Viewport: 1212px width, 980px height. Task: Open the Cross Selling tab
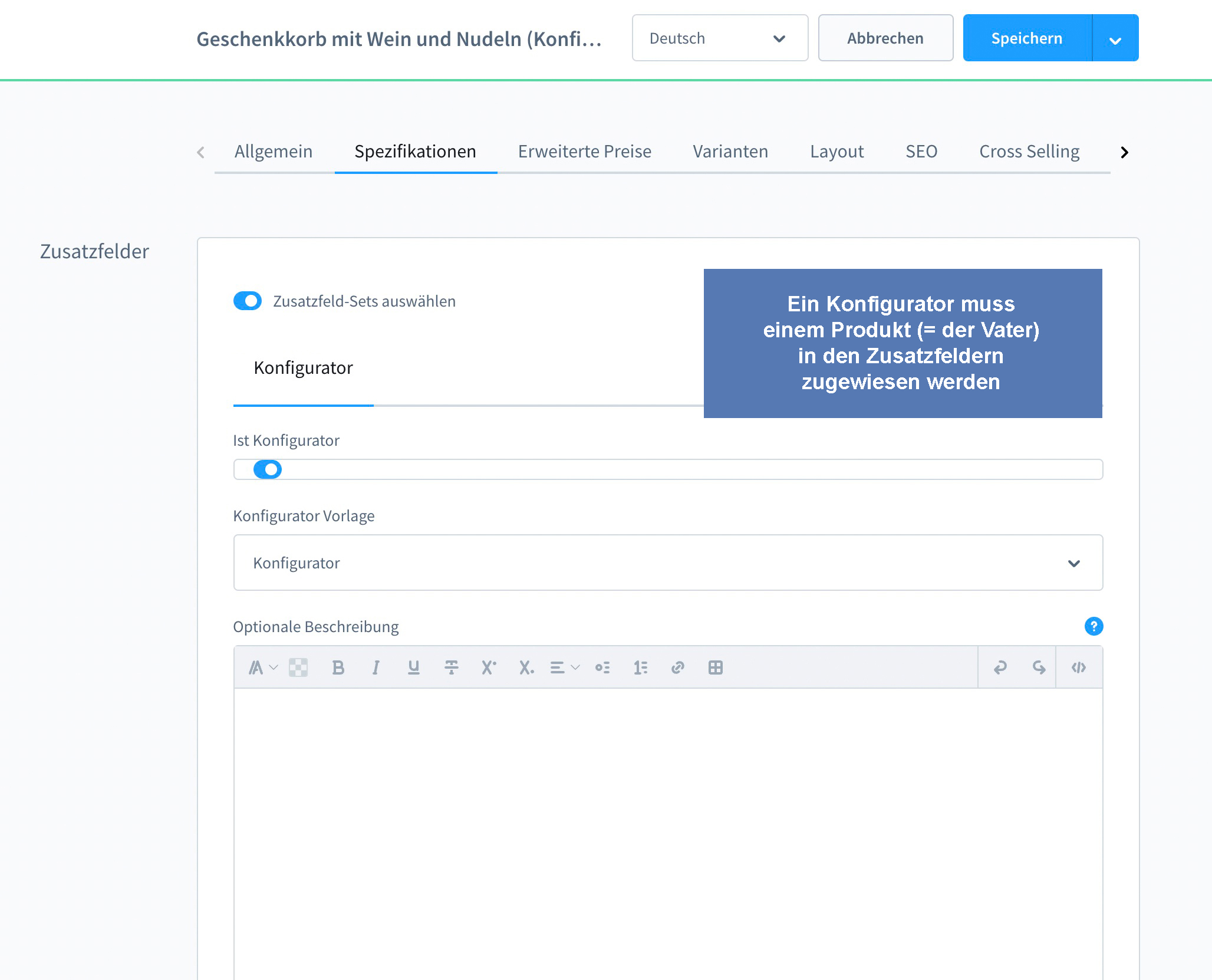coord(1029,152)
